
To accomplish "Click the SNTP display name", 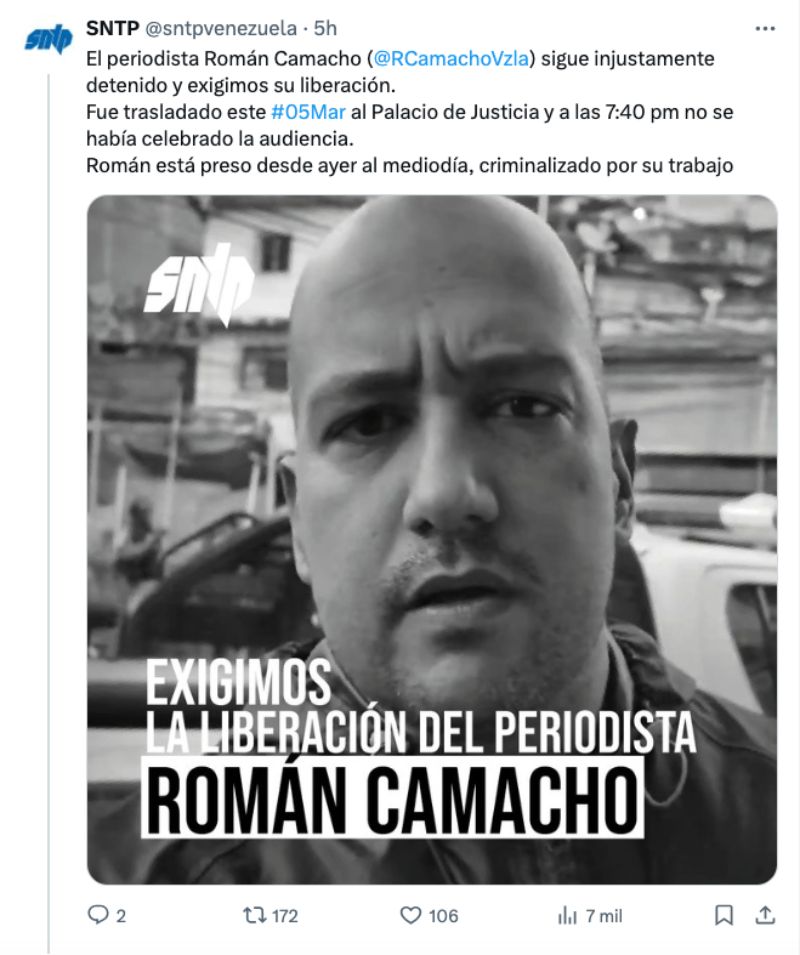I will tap(113, 28).
